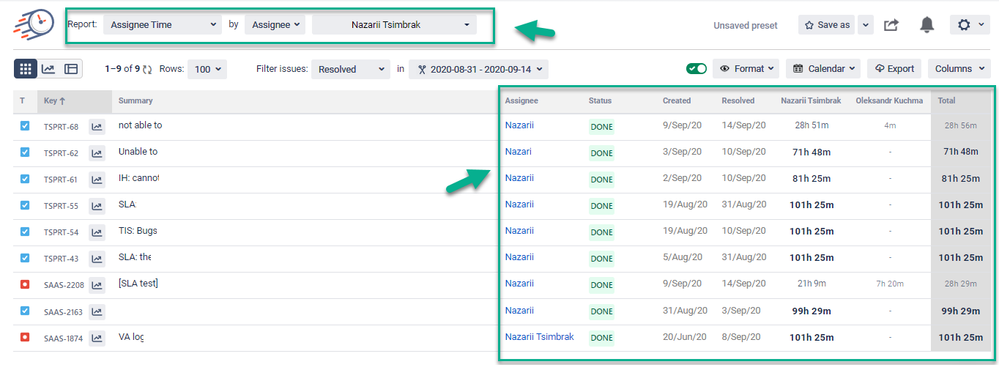Open the by Assignee dropdown
The width and height of the screenshot is (999, 365).
click(275, 25)
